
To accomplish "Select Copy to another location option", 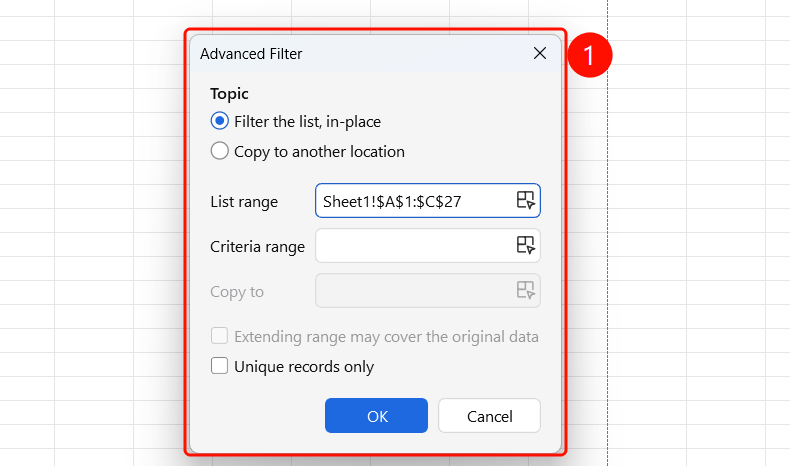I will click(220, 151).
